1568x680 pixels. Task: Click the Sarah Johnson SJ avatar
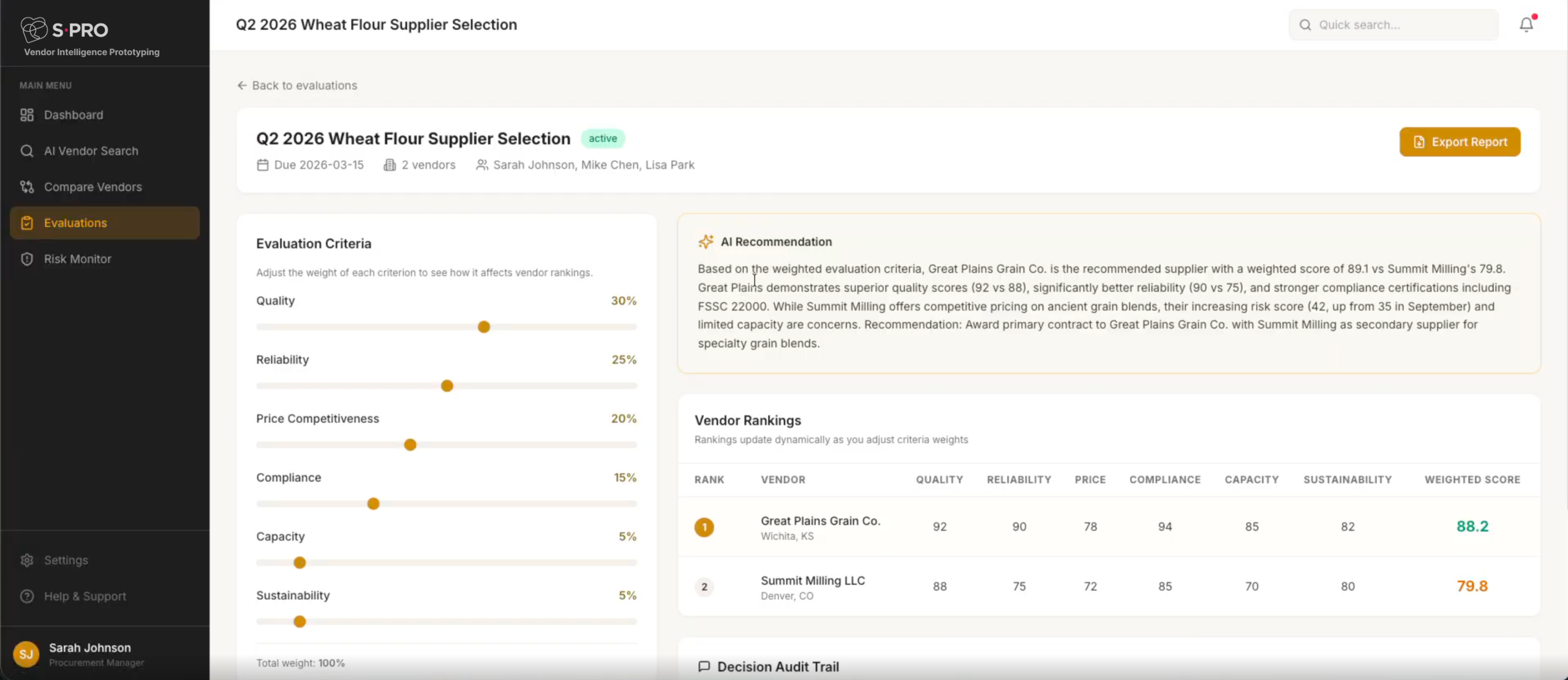click(x=26, y=654)
